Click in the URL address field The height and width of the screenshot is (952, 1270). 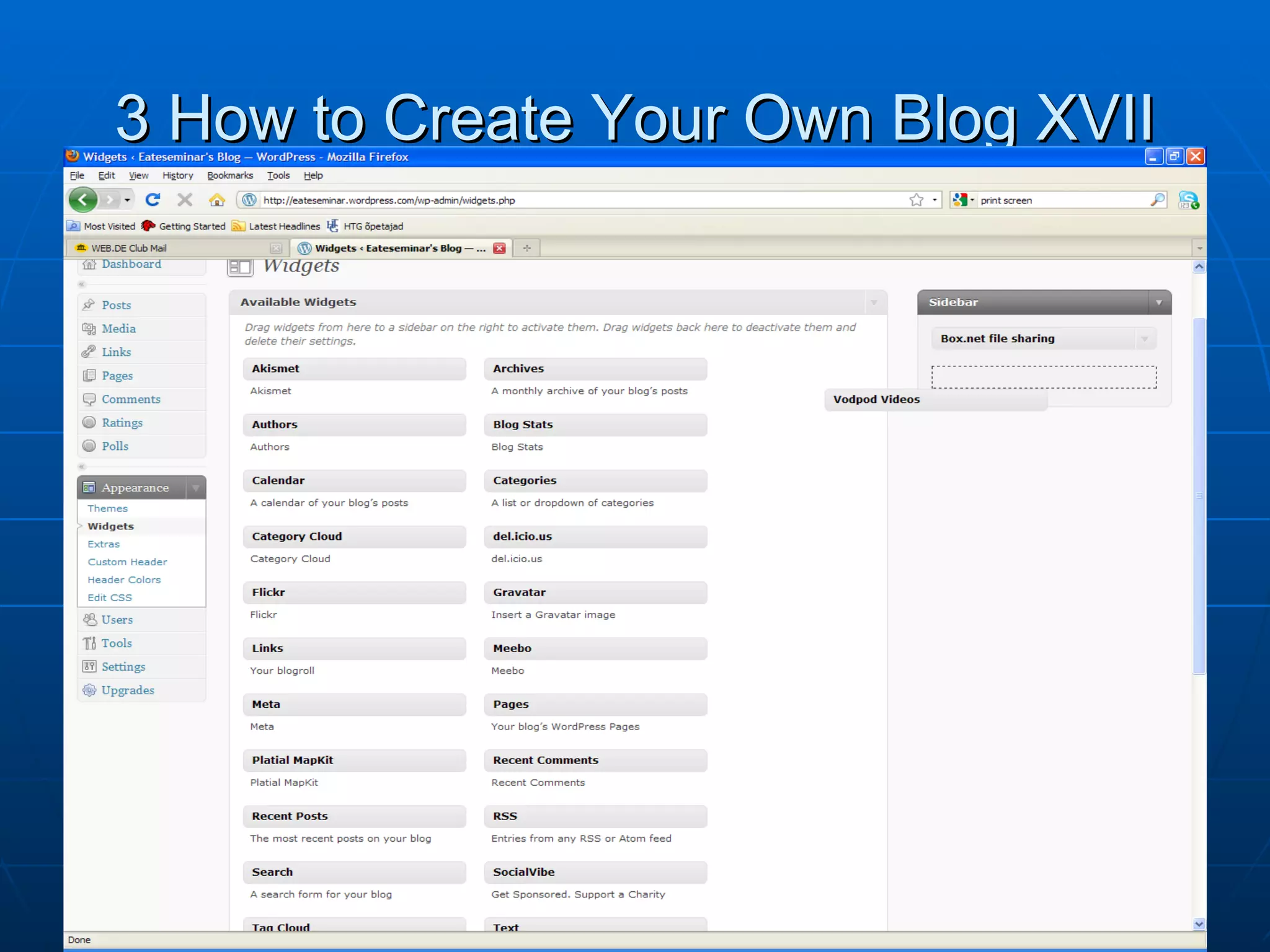click(583, 200)
